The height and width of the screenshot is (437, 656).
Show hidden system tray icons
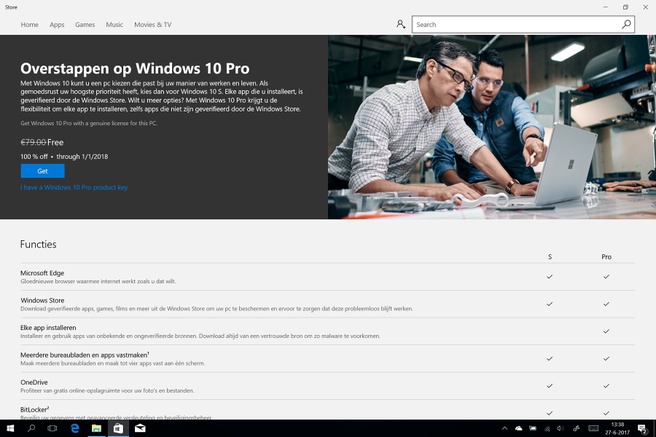(x=505, y=428)
